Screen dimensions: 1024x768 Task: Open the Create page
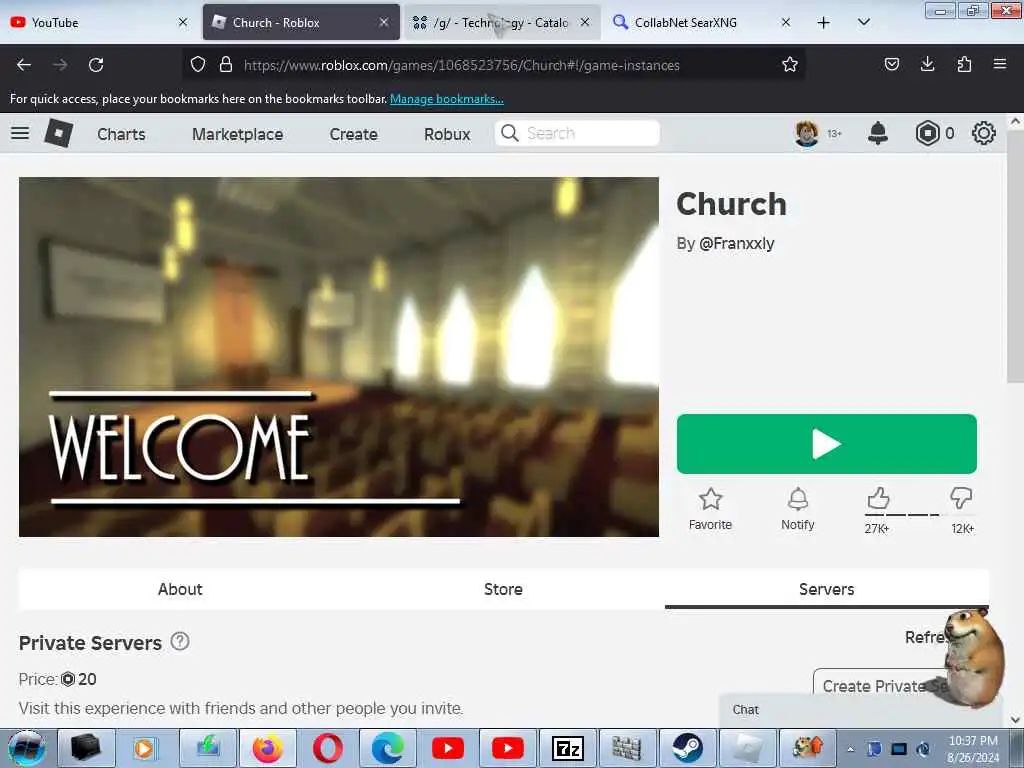click(x=353, y=134)
